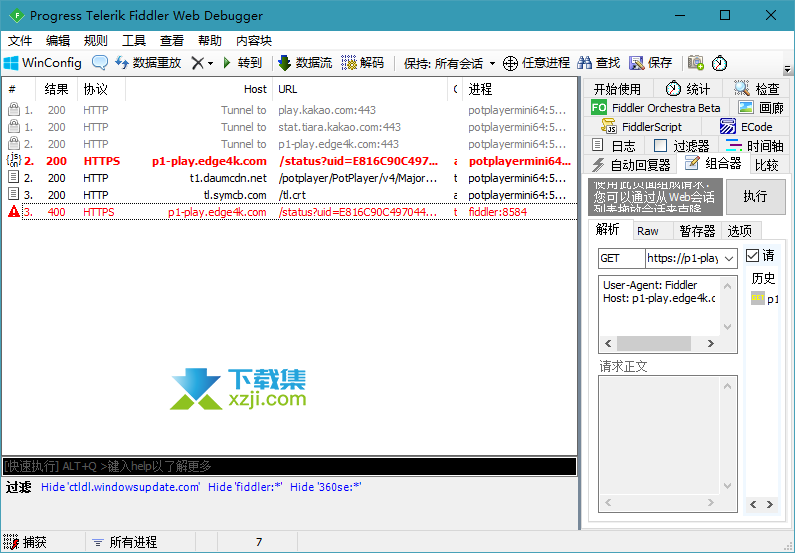Replay sessions with 数据重放
The width and height of the screenshot is (795, 553).
pos(148,63)
